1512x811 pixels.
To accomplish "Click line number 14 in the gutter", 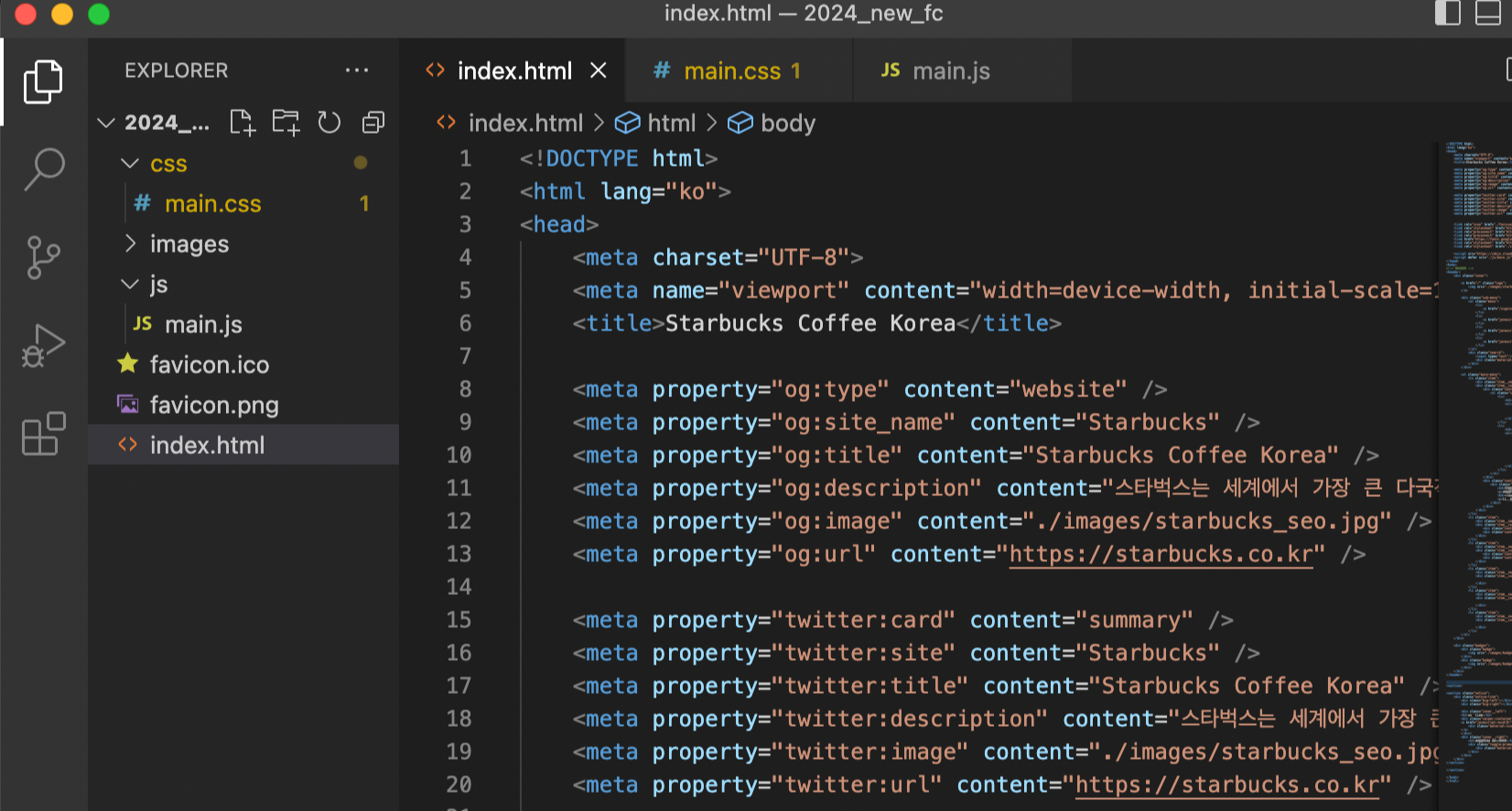I will coord(459,587).
